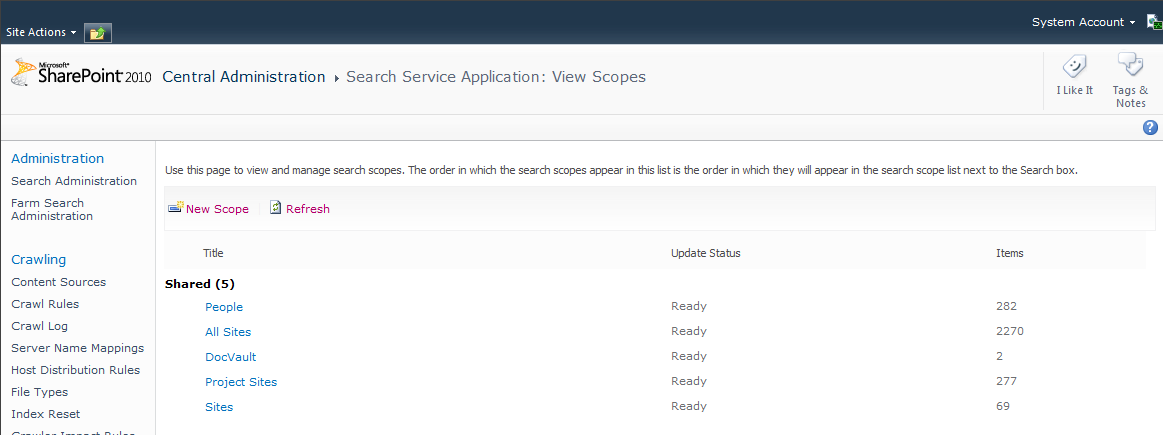Open the Administration heading in sidebar

(58, 158)
